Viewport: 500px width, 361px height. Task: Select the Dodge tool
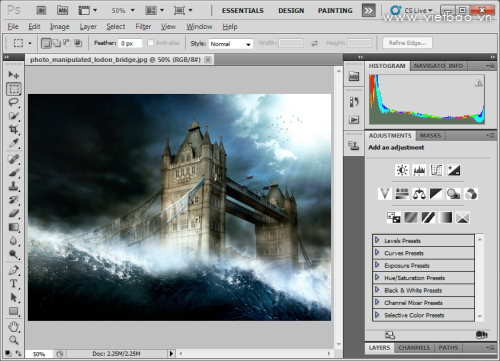pos(13,254)
